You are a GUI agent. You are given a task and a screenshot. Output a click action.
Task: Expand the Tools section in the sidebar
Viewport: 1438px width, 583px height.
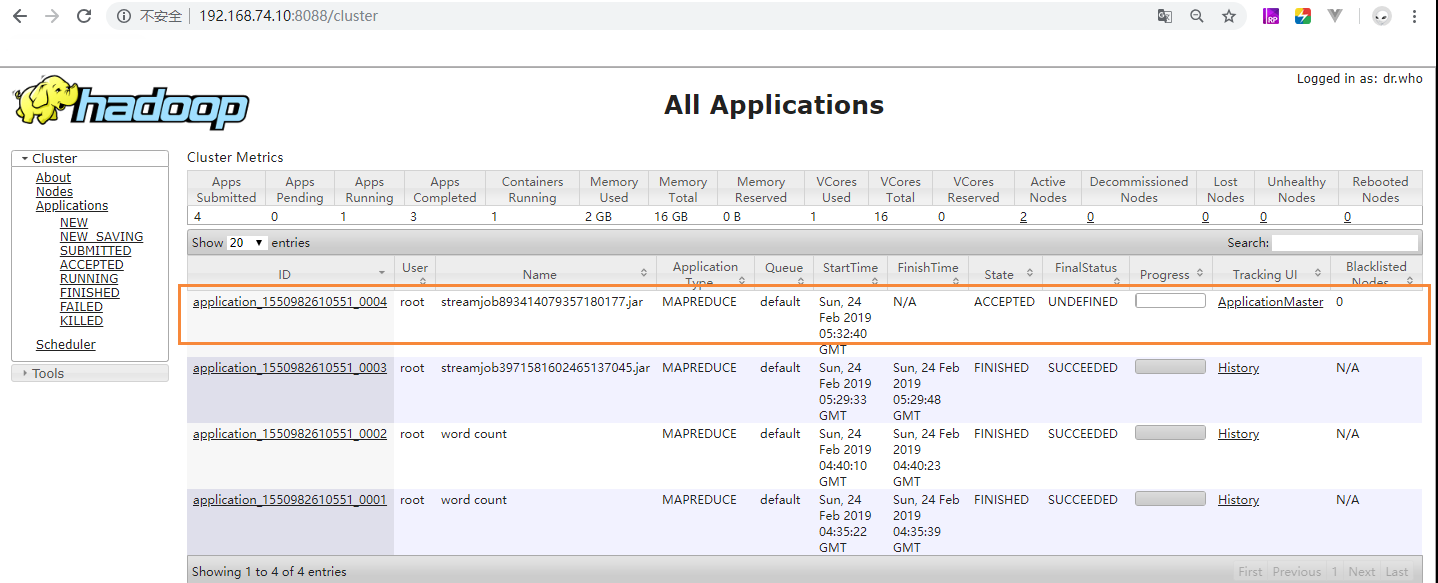coord(89,373)
